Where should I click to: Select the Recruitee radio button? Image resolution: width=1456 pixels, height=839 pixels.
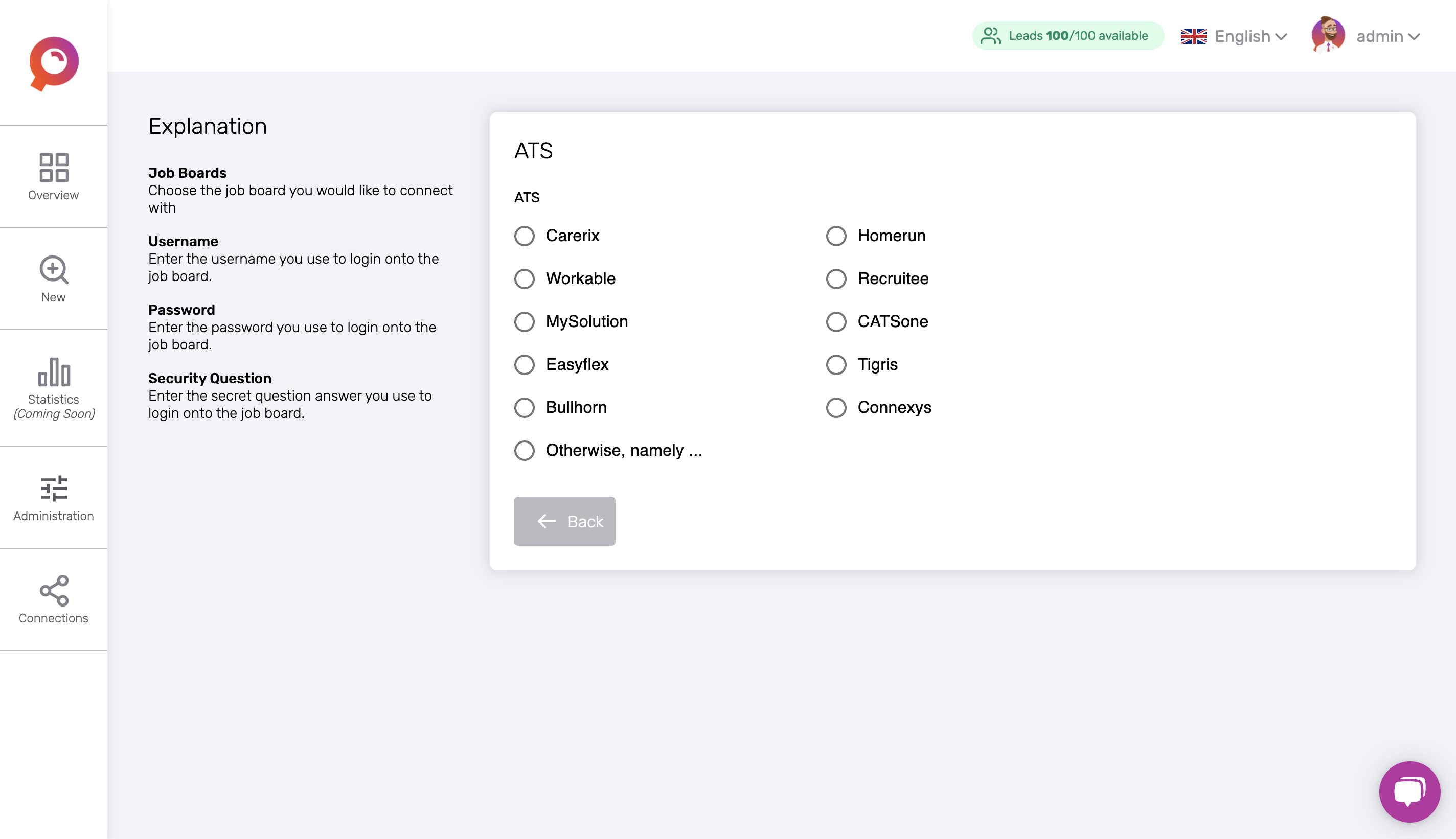pos(836,279)
